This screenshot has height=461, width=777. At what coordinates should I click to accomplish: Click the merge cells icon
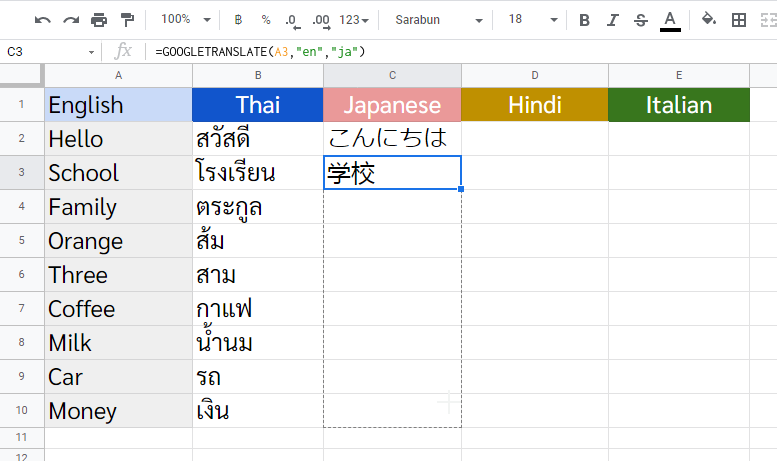768,20
